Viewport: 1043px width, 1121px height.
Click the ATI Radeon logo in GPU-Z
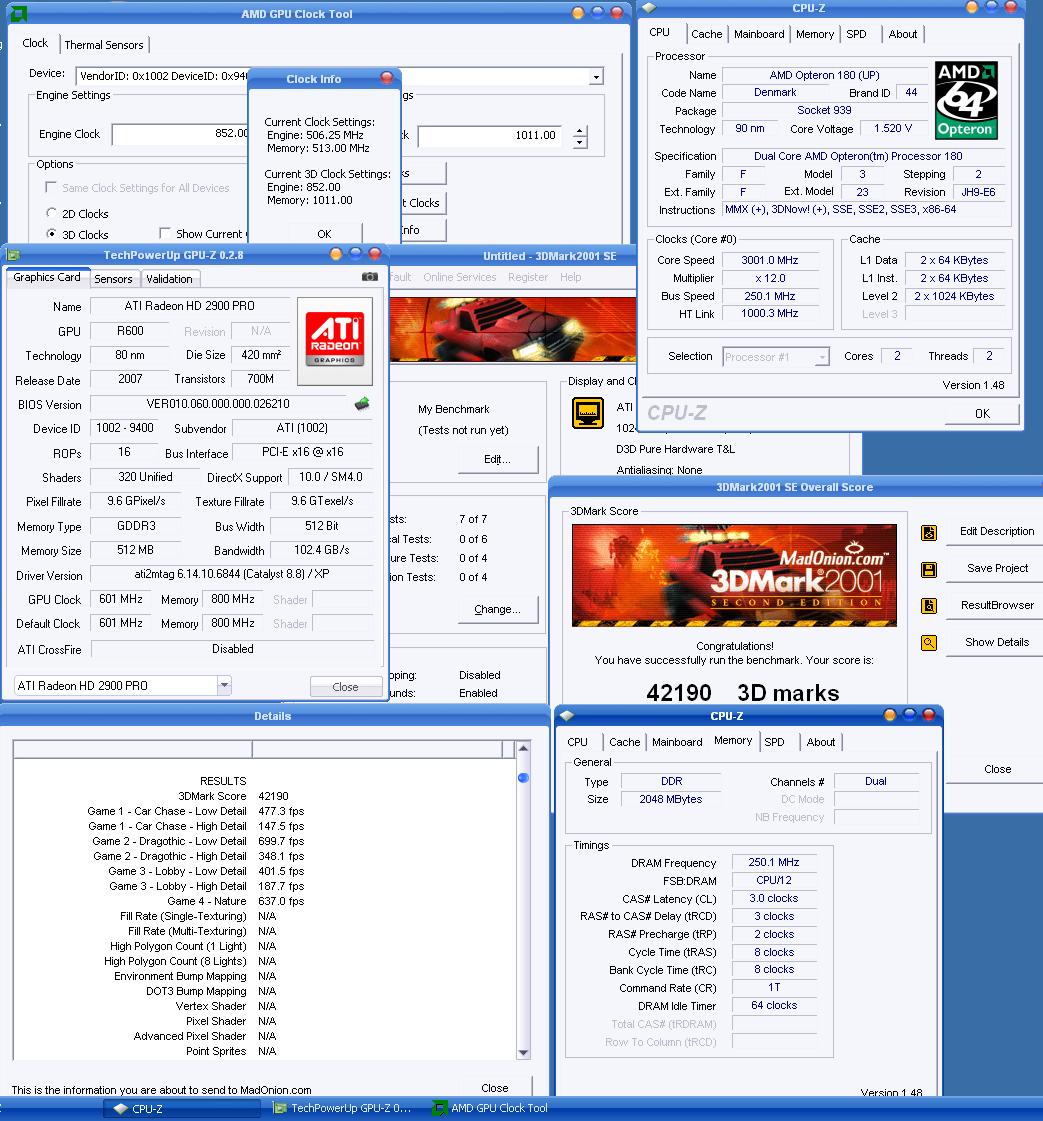tap(335, 341)
